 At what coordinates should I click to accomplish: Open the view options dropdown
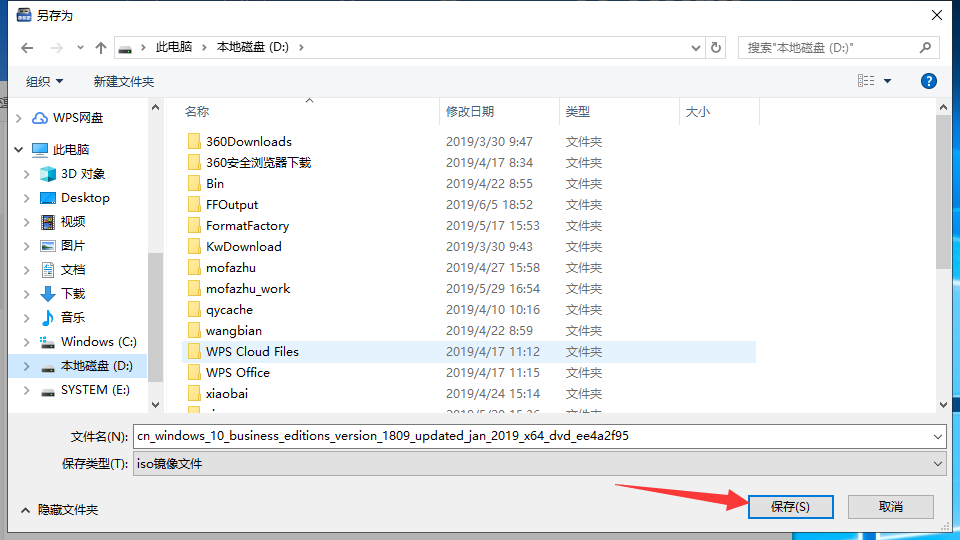pyautogui.click(x=887, y=81)
